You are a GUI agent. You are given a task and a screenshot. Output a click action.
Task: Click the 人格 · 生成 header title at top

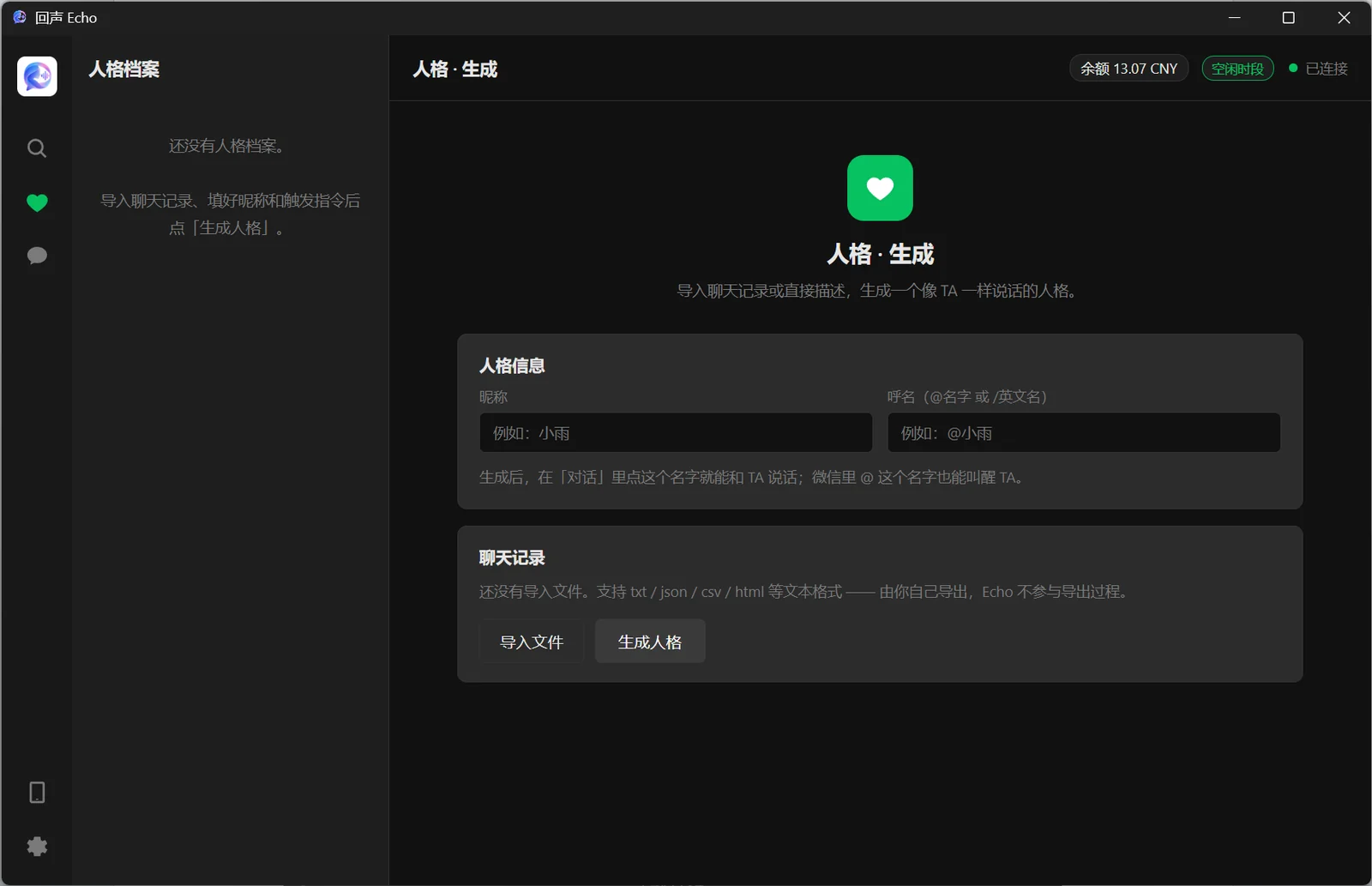coord(455,69)
